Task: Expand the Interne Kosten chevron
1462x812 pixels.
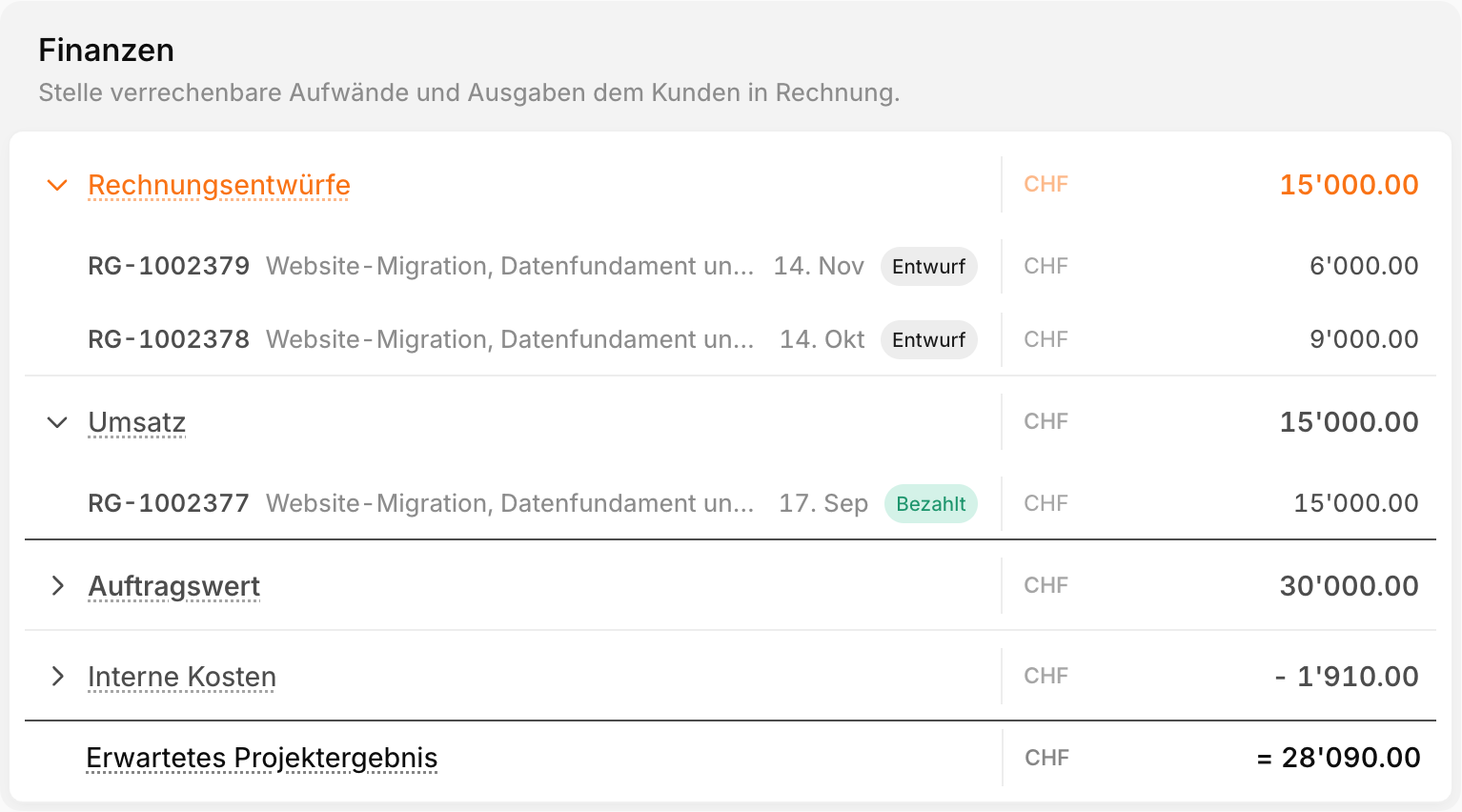Action: [57, 677]
